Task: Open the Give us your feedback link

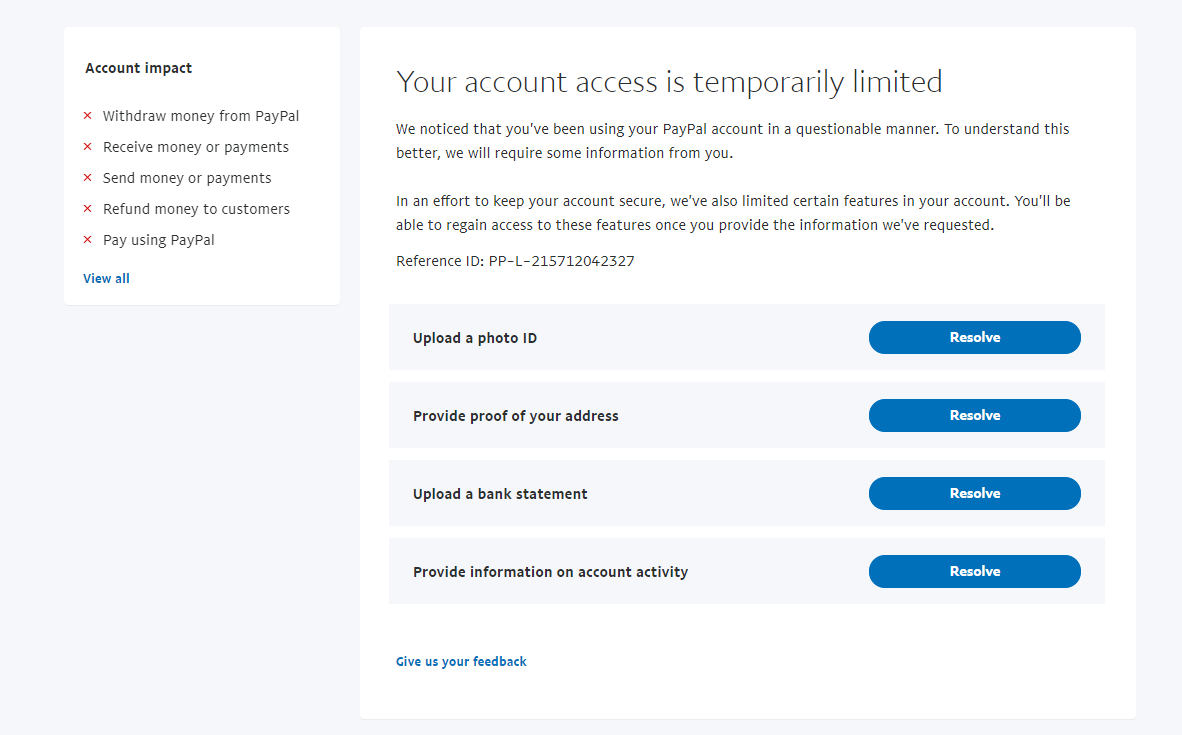Action: tap(461, 661)
